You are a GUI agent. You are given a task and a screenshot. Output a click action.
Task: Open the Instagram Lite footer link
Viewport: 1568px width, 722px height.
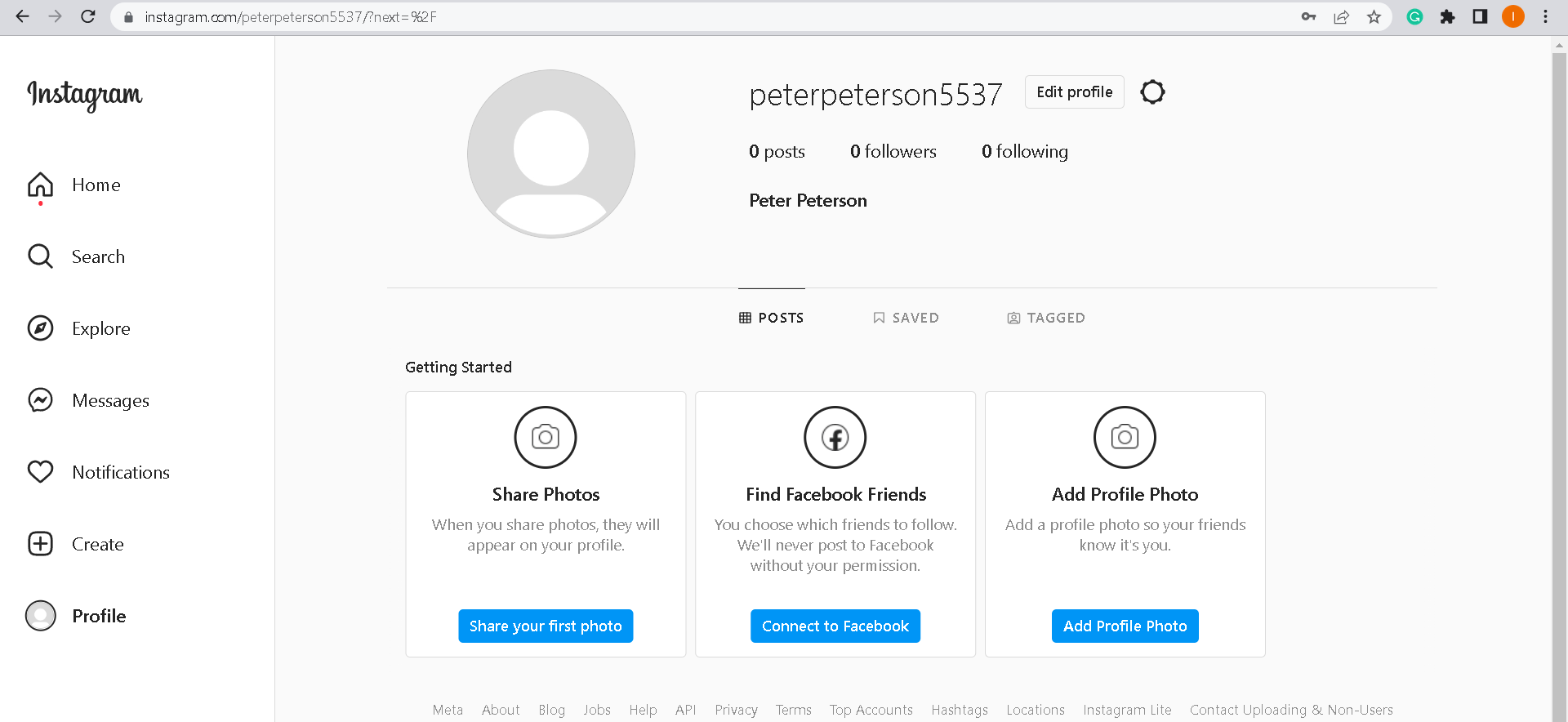click(1127, 711)
